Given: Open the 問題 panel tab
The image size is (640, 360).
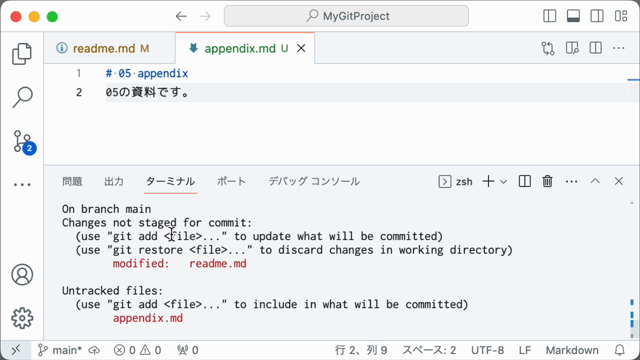Looking at the screenshot, I should [x=72, y=181].
